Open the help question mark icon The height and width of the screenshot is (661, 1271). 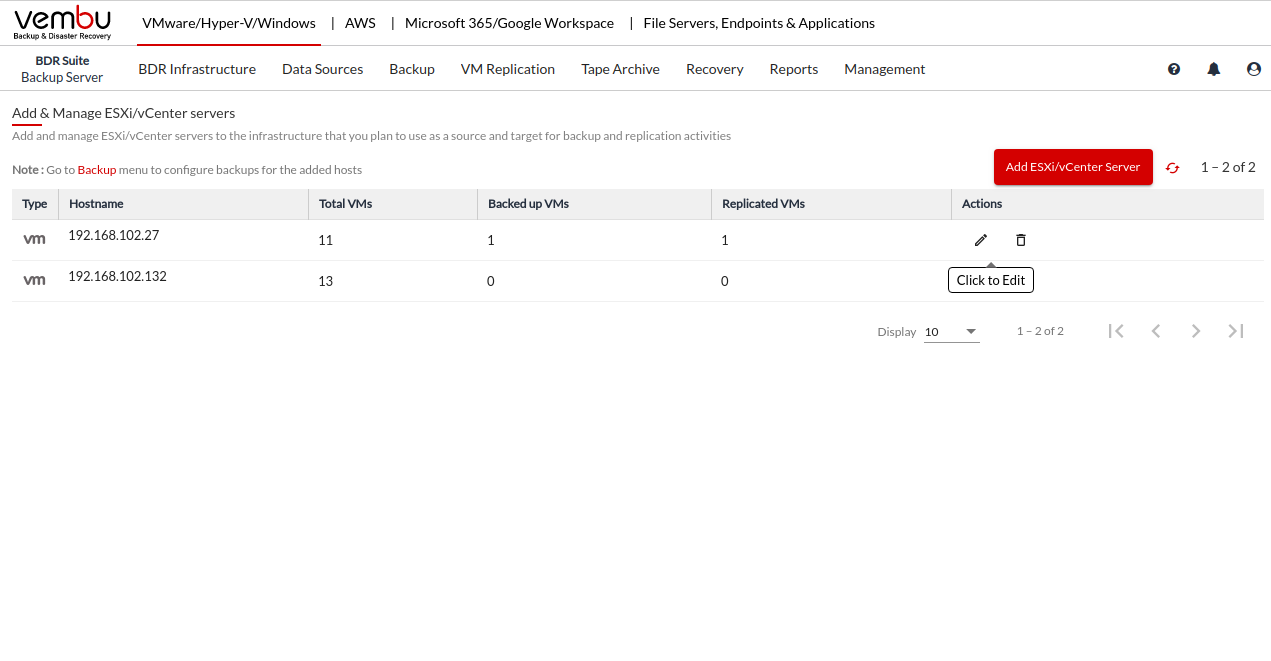(1174, 69)
